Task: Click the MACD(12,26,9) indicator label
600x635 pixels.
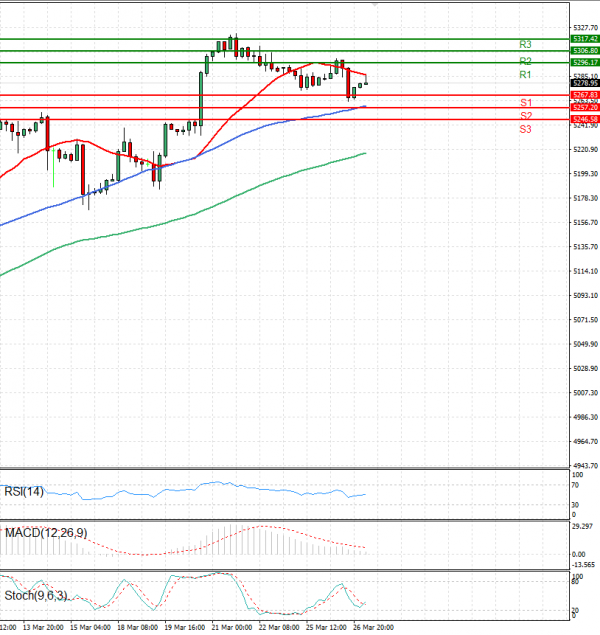Action: 46,533
